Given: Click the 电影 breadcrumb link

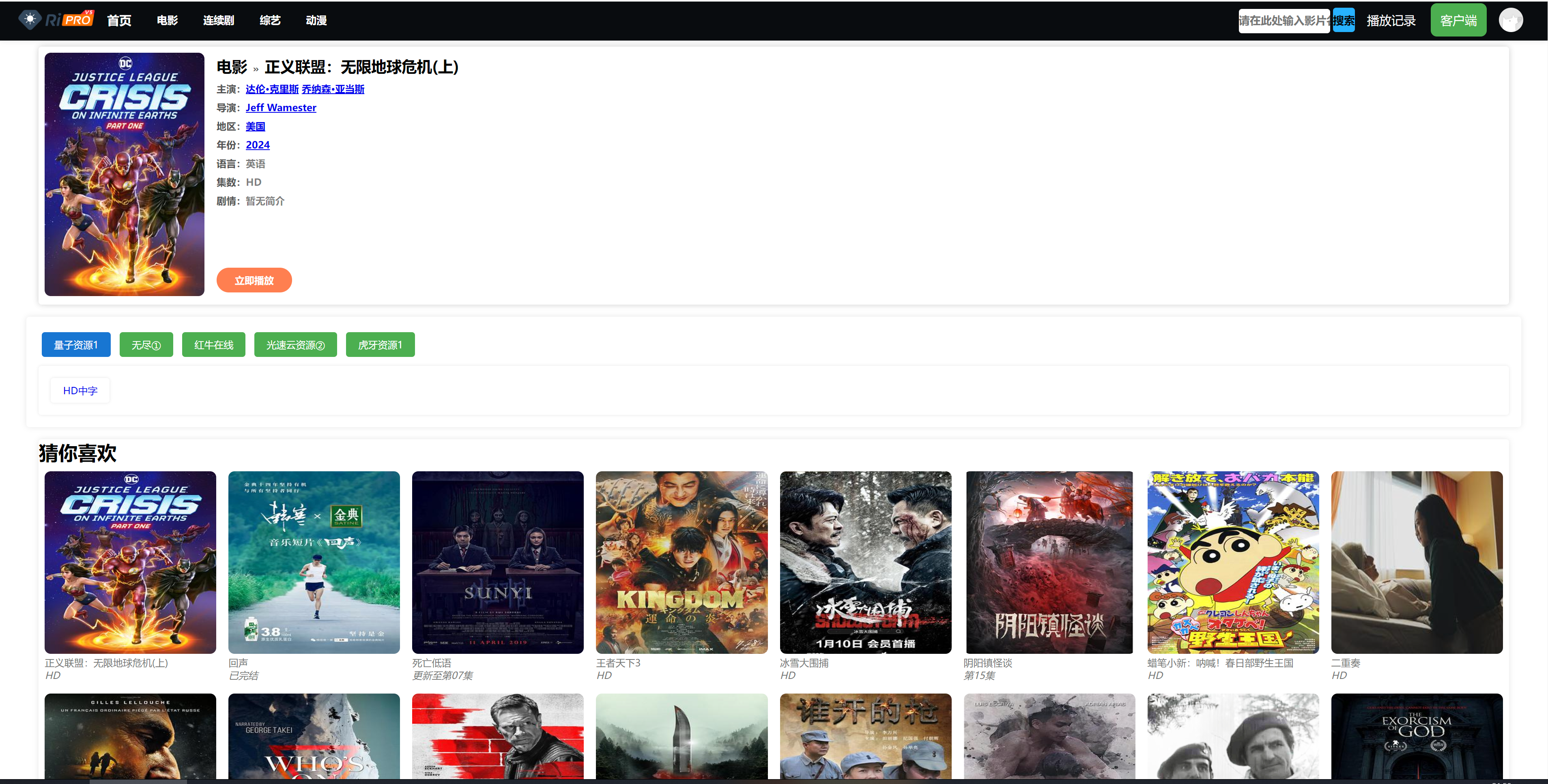Looking at the screenshot, I should [x=232, y=67].
